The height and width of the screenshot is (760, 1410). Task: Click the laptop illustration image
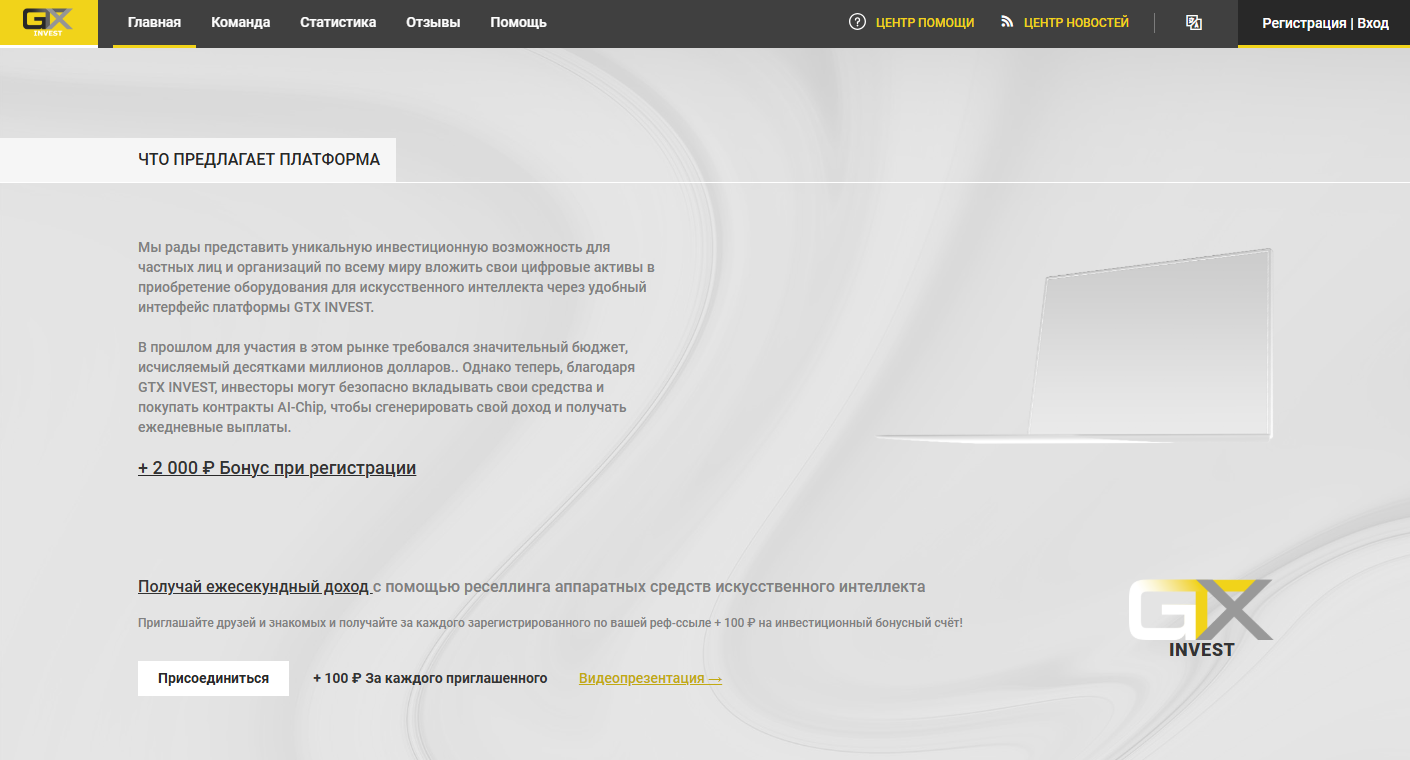(1075, 345)
